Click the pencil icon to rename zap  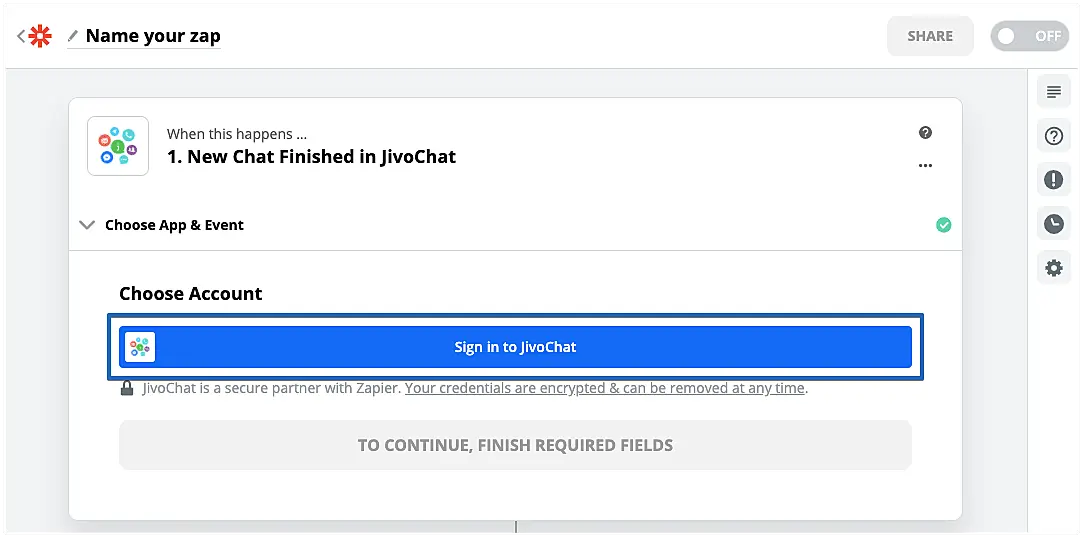coord(72,37)
